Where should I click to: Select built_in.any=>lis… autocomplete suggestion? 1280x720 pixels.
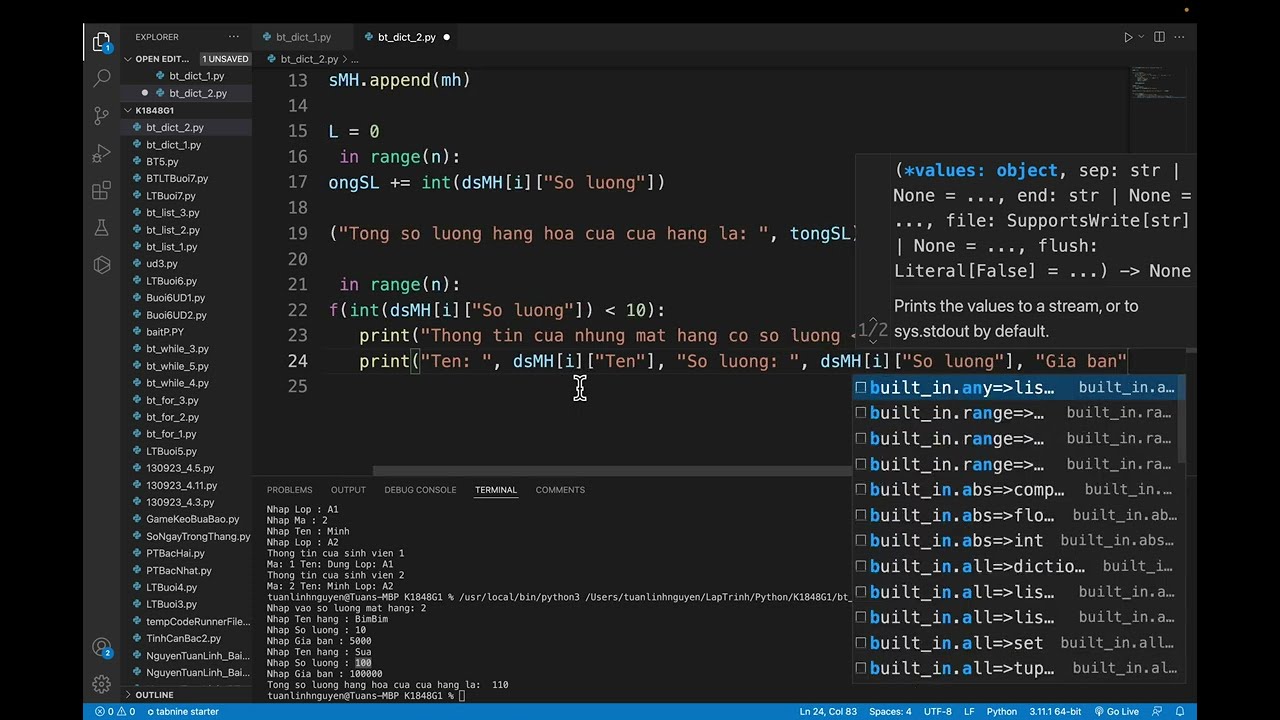pos(1017,388)
